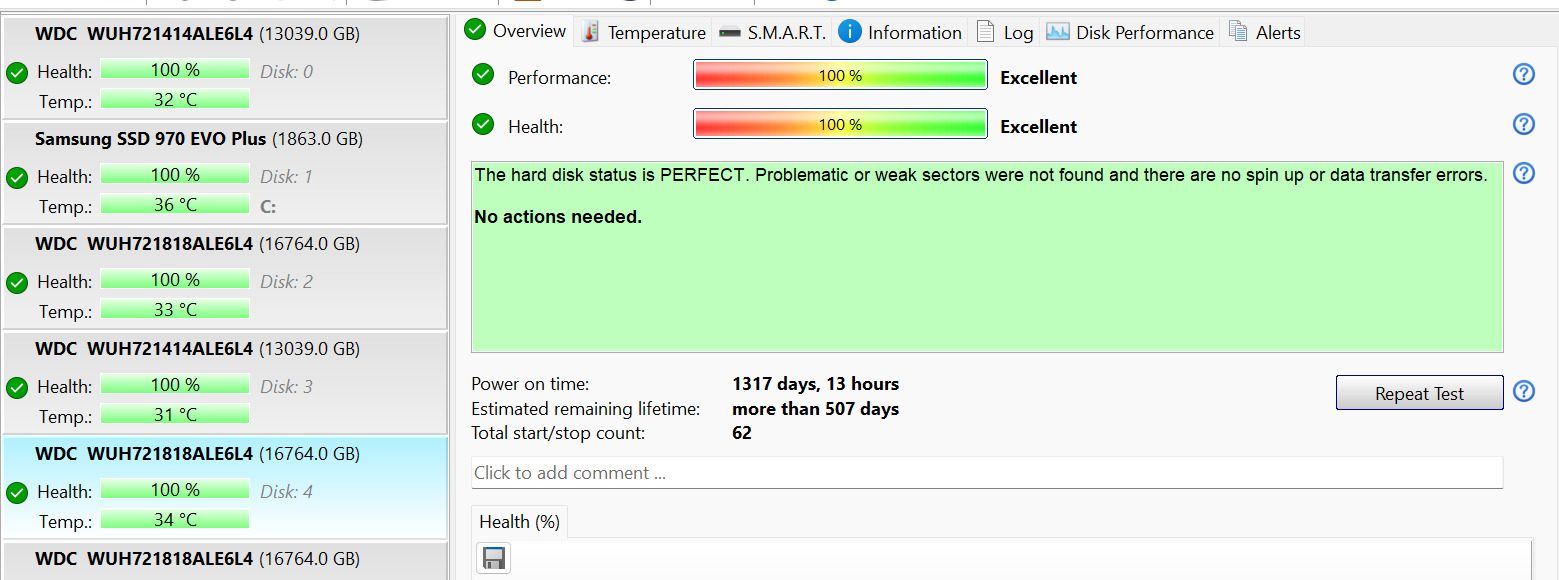Switch to the Log tab
Image resolution: width=1559 pixels, height=580 pixels.
tap(1005, 32)
